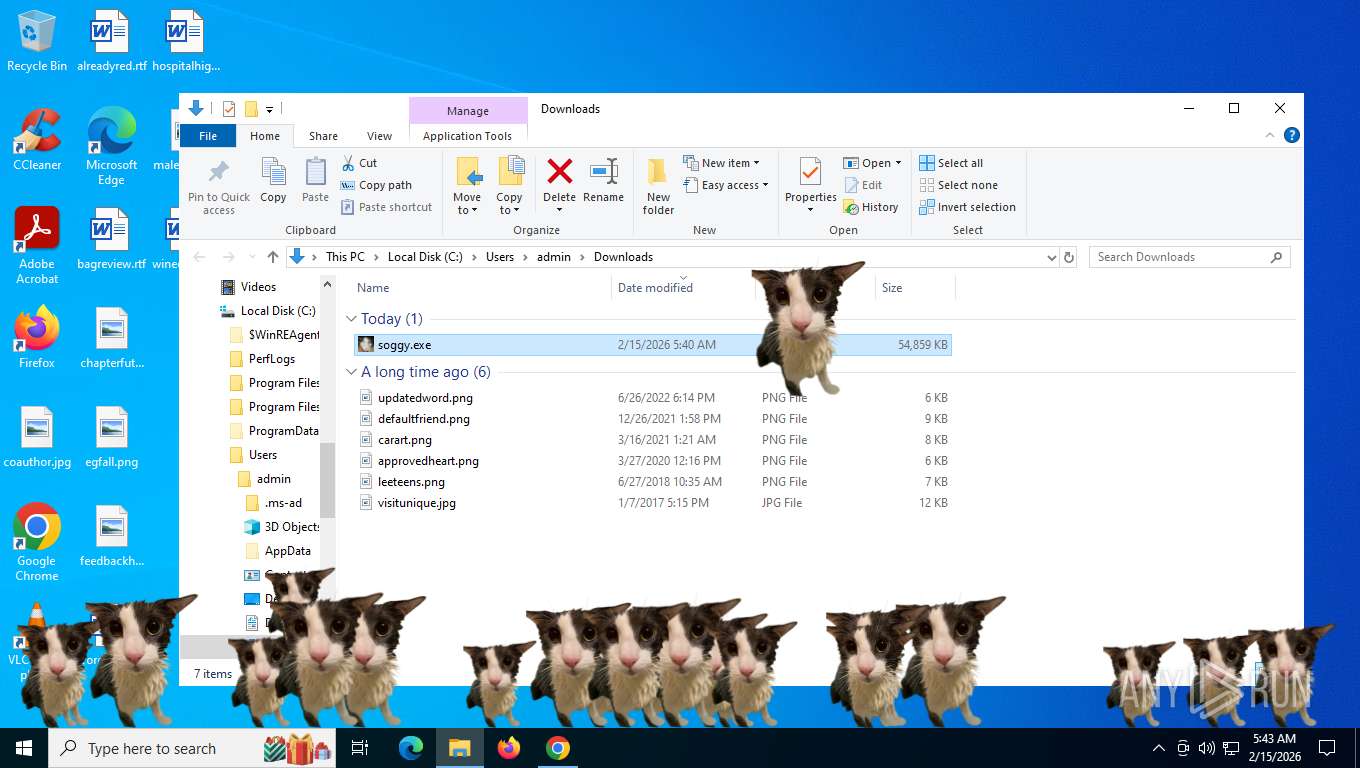
Task: Click This PC in address path
Action: tap(345, 257)
